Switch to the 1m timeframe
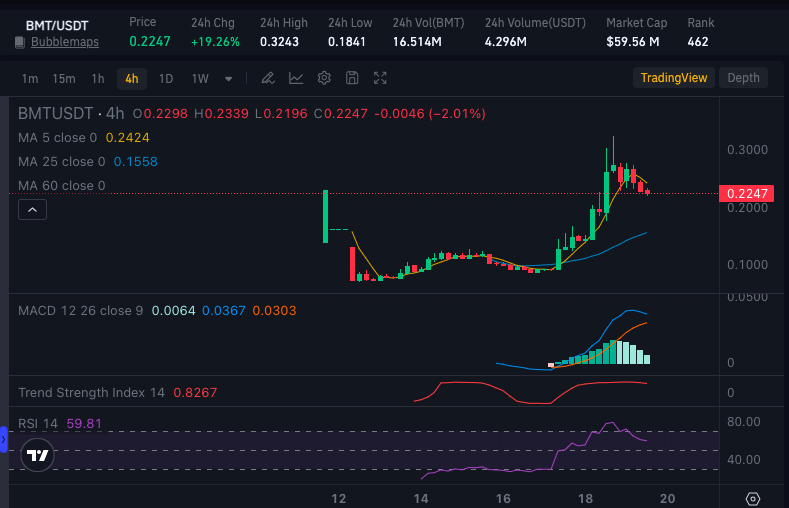This screenshot has width=789, height=508. (x=30, y=79)
